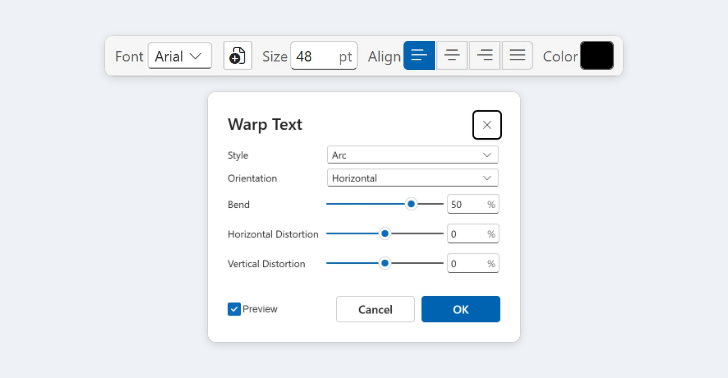Open the Arial font dropdown
This screenshot has height=378, width=728.
180,56
